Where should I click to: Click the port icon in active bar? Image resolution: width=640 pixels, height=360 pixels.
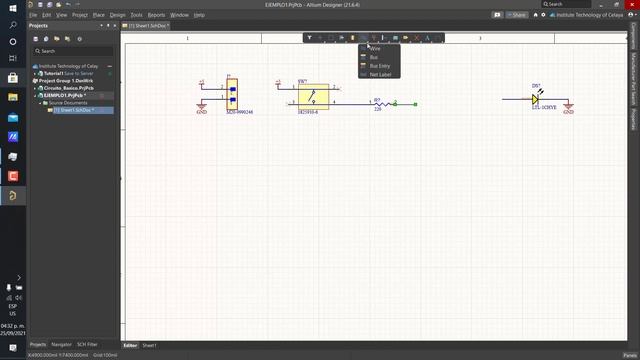click(406, 38)
